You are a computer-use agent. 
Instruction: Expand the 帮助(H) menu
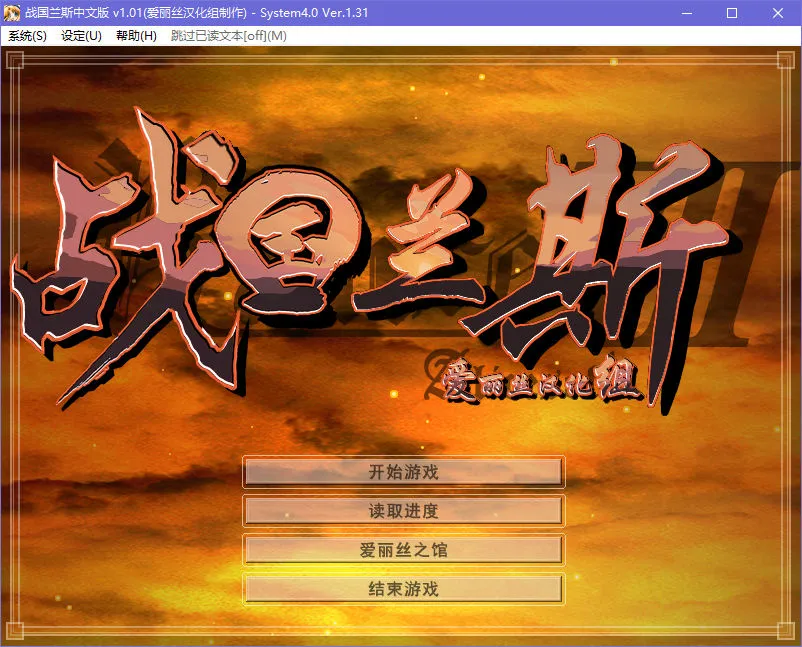[136, 36]
